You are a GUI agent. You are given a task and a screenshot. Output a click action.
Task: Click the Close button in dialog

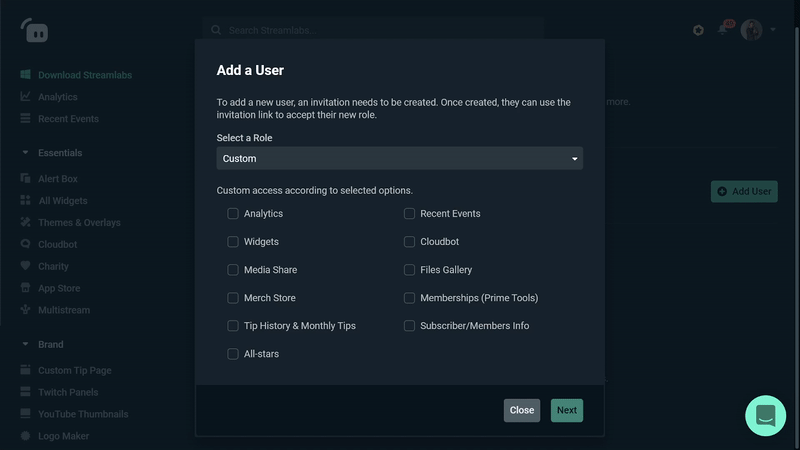tap(521, 410)
